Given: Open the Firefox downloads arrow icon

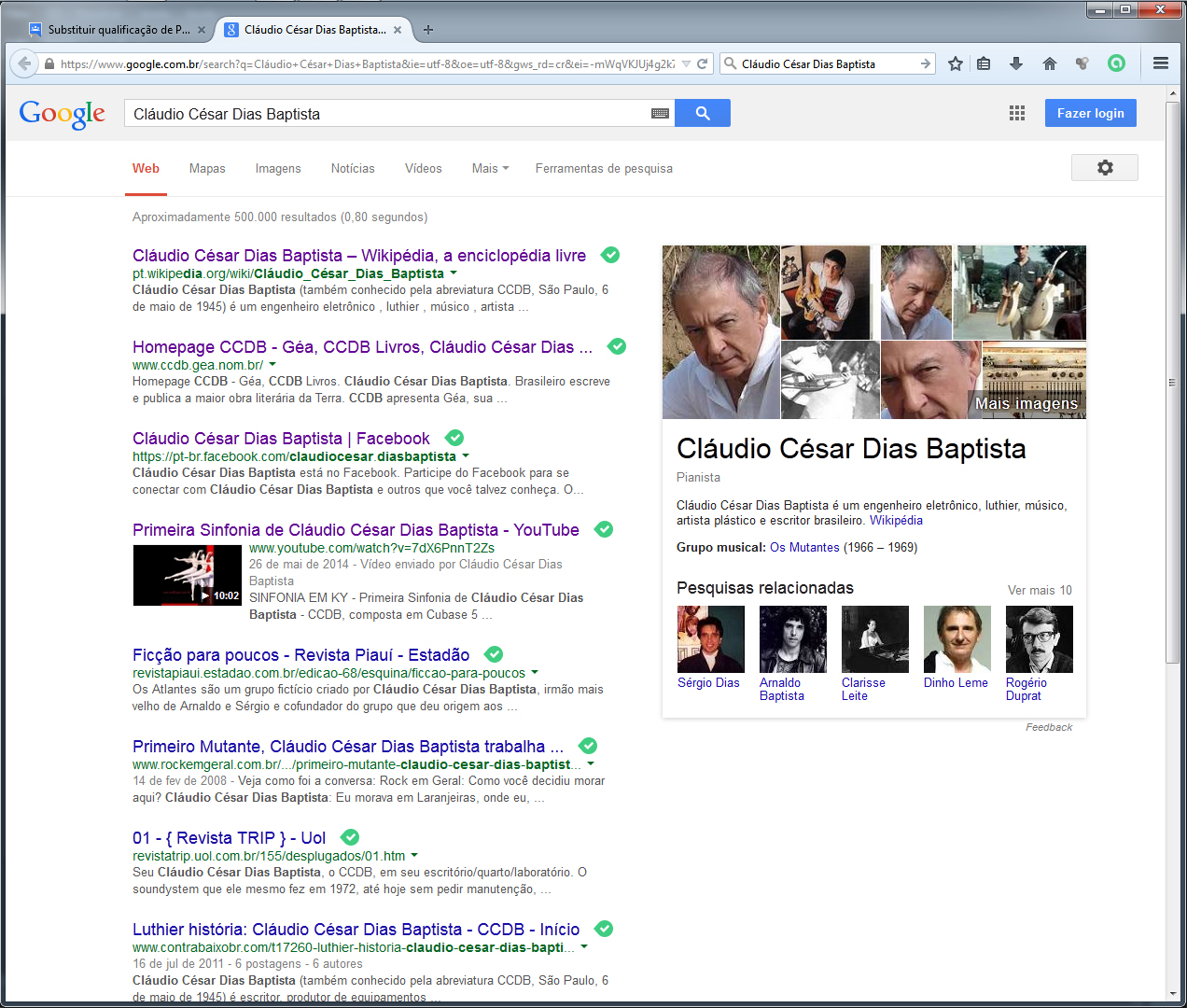Looking at the screenshot, I should pos(1016,63).
